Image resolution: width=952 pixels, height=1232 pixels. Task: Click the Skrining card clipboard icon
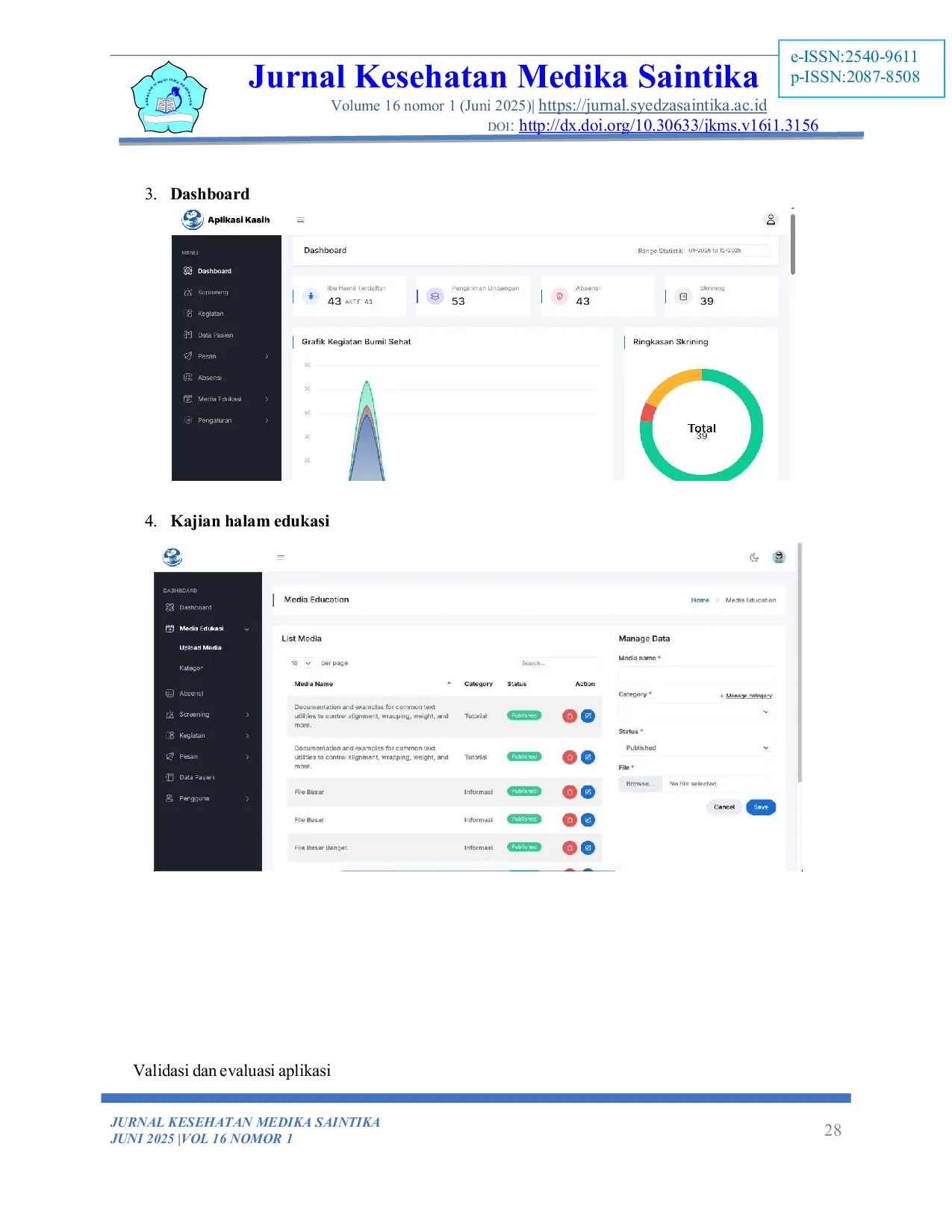[x=683, y=296]
